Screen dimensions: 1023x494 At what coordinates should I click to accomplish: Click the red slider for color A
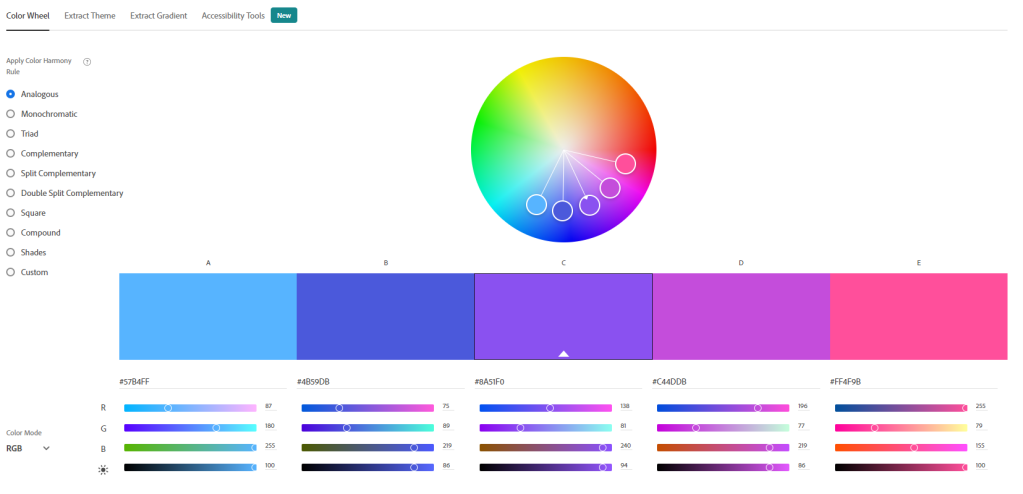[190, 408]
